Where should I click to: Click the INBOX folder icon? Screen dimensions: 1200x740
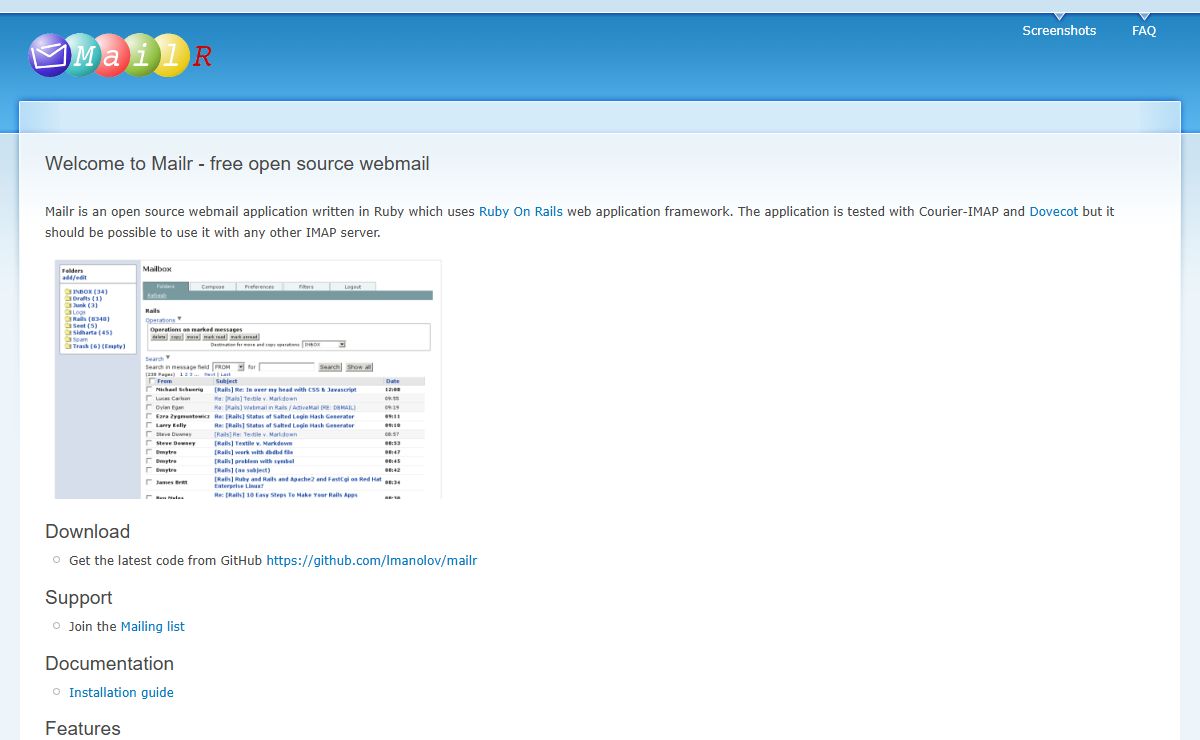pos(68,292)
